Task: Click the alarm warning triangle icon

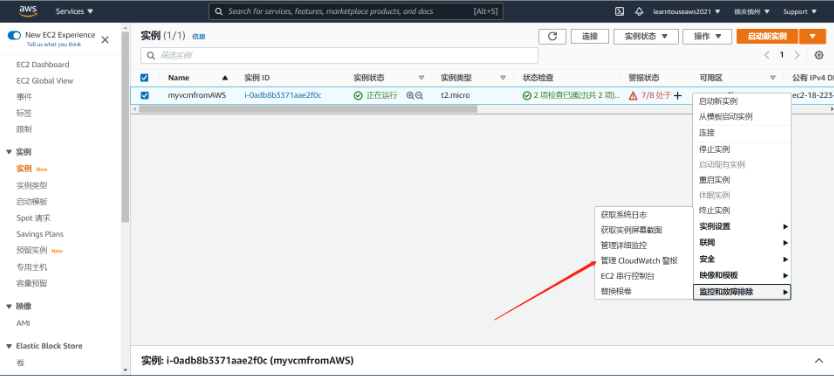Action: (x=633, y=96)
